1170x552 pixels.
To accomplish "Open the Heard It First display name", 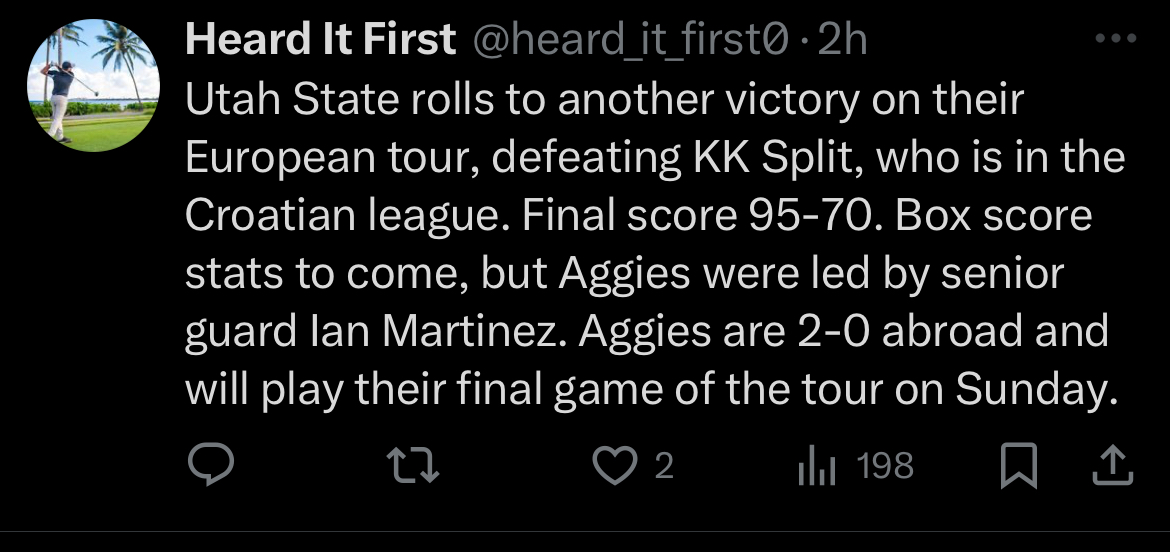I will (x=320, y=40).
